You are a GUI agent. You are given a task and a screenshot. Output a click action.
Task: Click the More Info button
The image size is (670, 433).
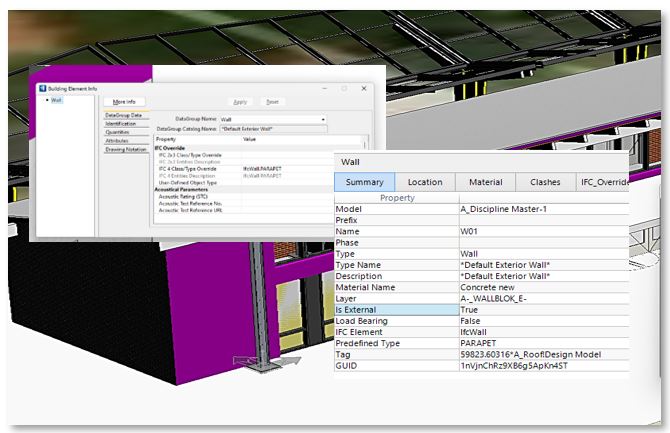click(125, 101)
